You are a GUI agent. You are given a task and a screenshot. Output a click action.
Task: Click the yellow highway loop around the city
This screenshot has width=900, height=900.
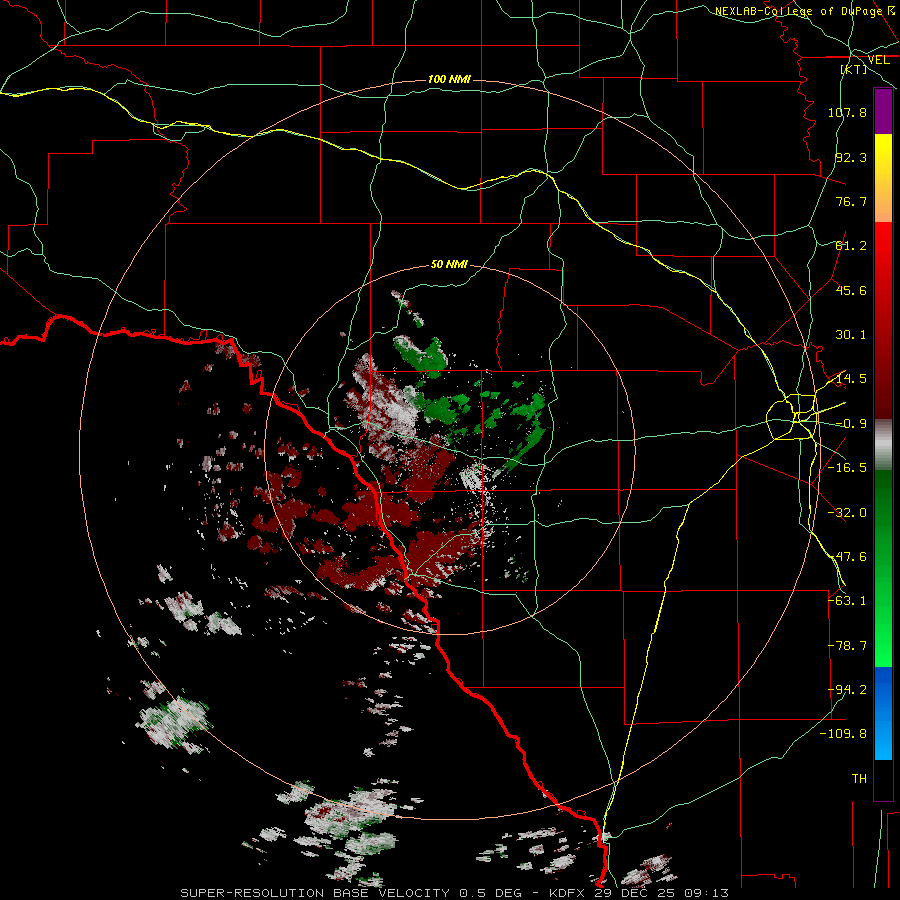[792, 417]
